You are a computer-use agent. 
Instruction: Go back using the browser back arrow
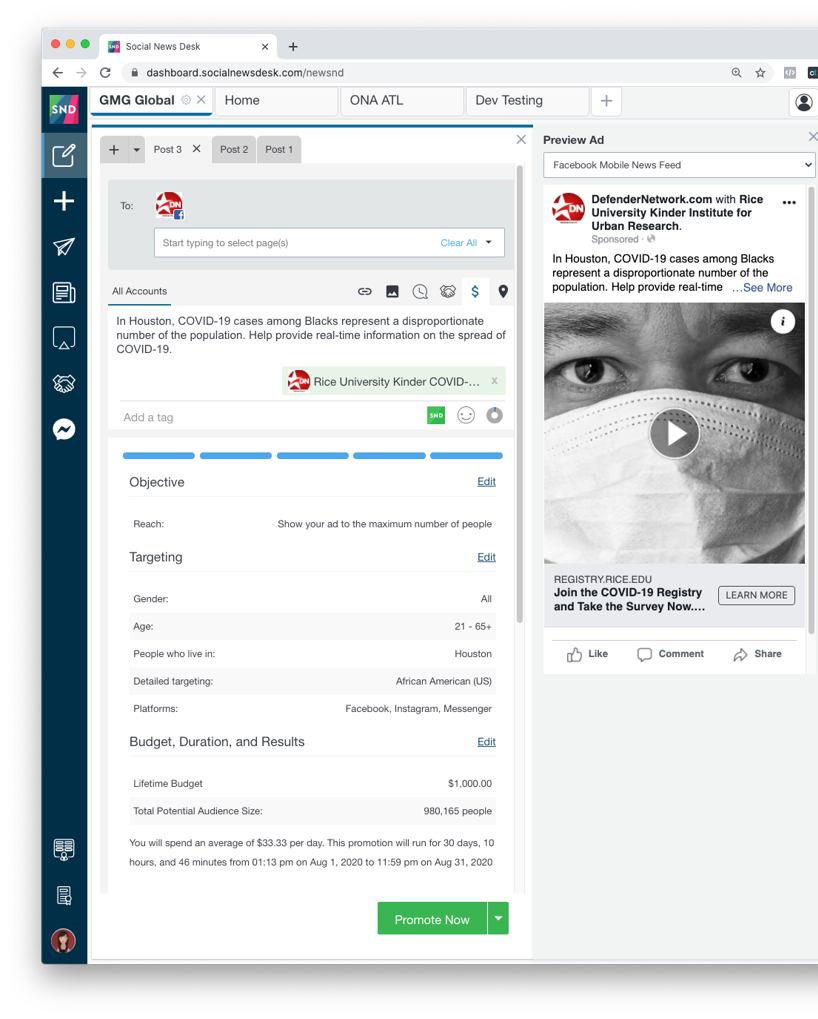coord(58,73)
